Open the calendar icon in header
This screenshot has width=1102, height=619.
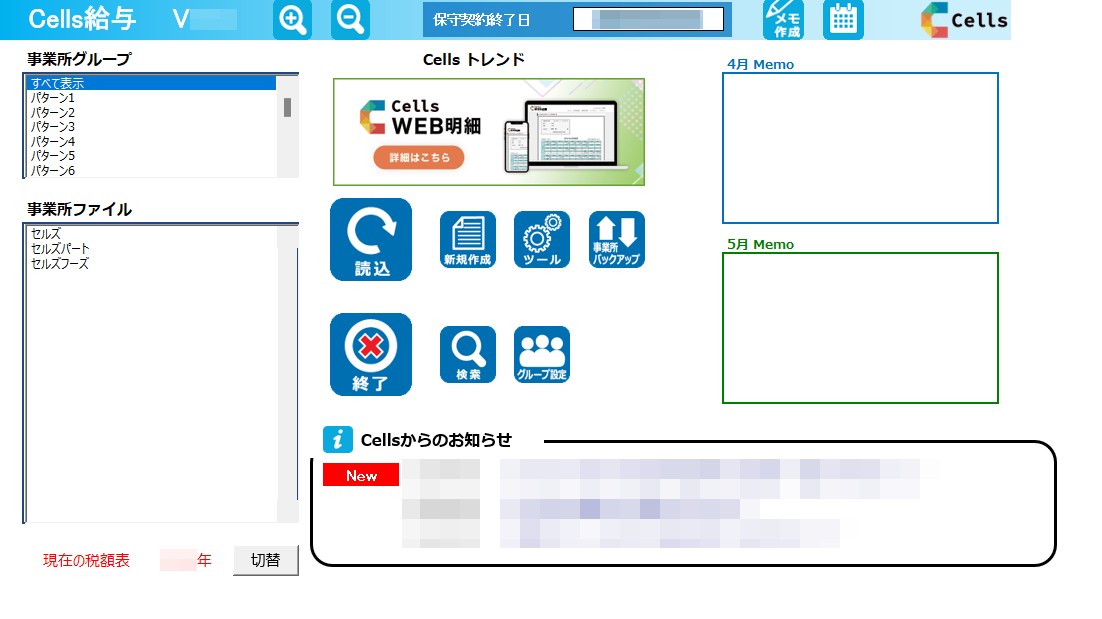click(x=843, y=20)
